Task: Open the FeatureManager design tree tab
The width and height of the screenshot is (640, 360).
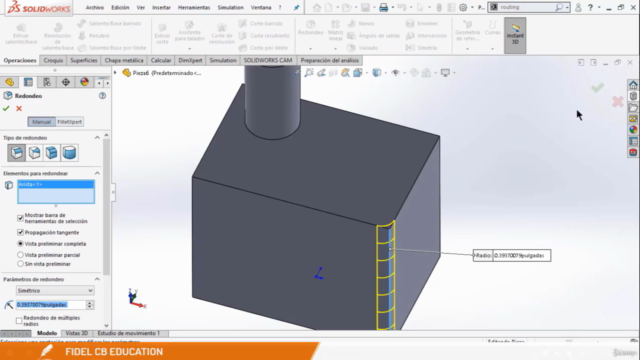Action: [10, 82]
